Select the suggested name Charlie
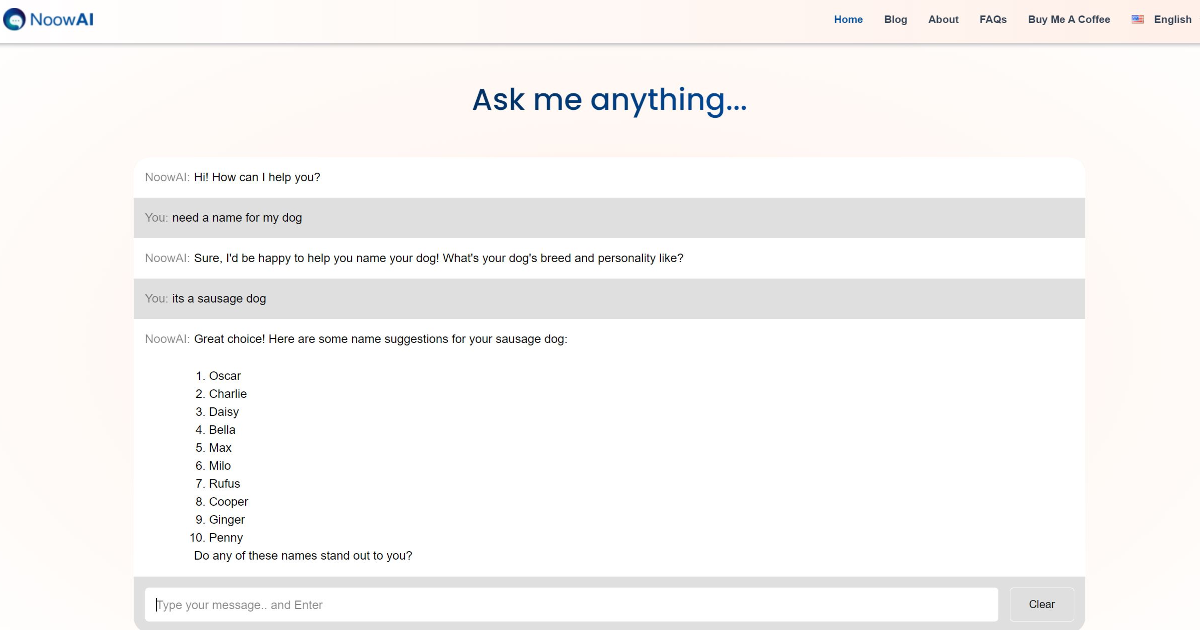 click(228, 393)
